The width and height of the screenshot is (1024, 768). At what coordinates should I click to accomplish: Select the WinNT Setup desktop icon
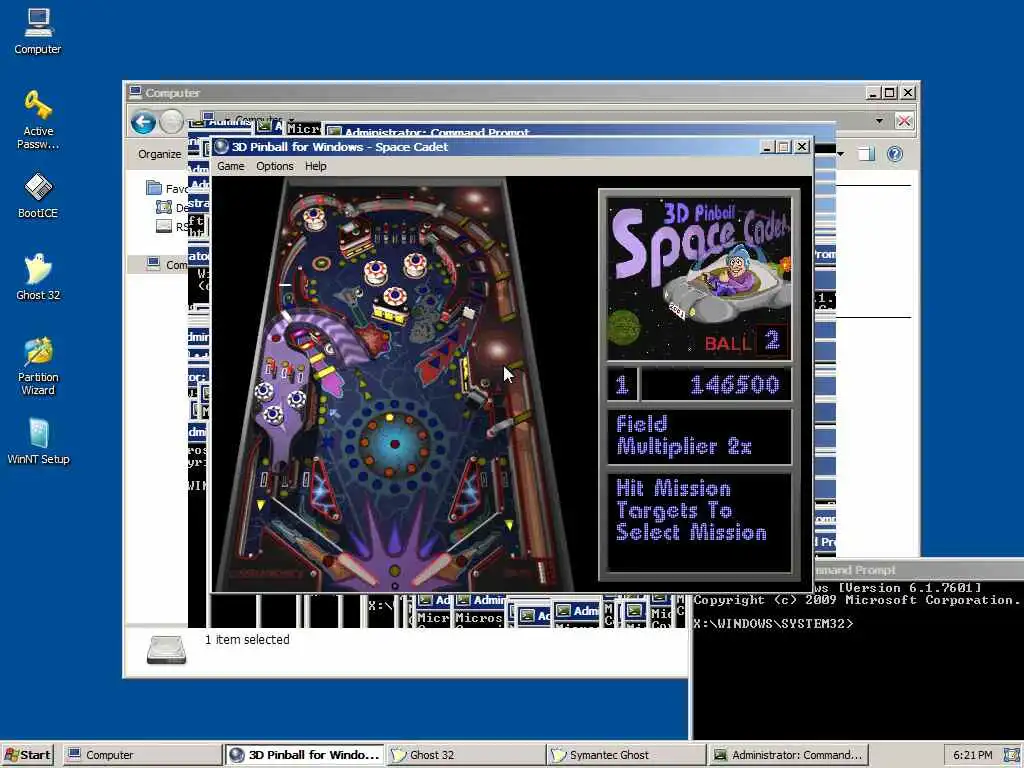coord(38,441)
